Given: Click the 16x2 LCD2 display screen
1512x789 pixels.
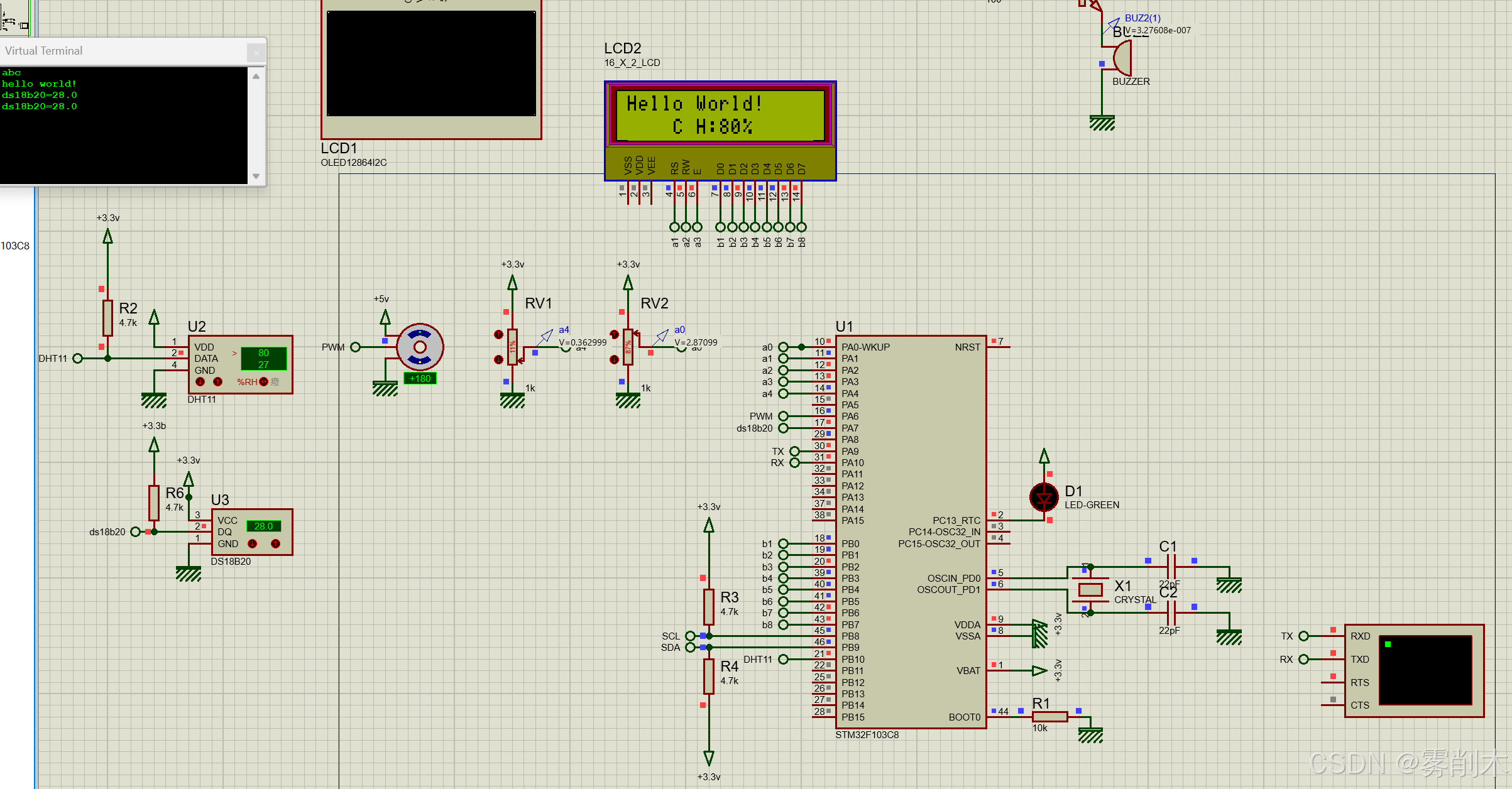Looking at the screenshot, I should tap(720, 114).
